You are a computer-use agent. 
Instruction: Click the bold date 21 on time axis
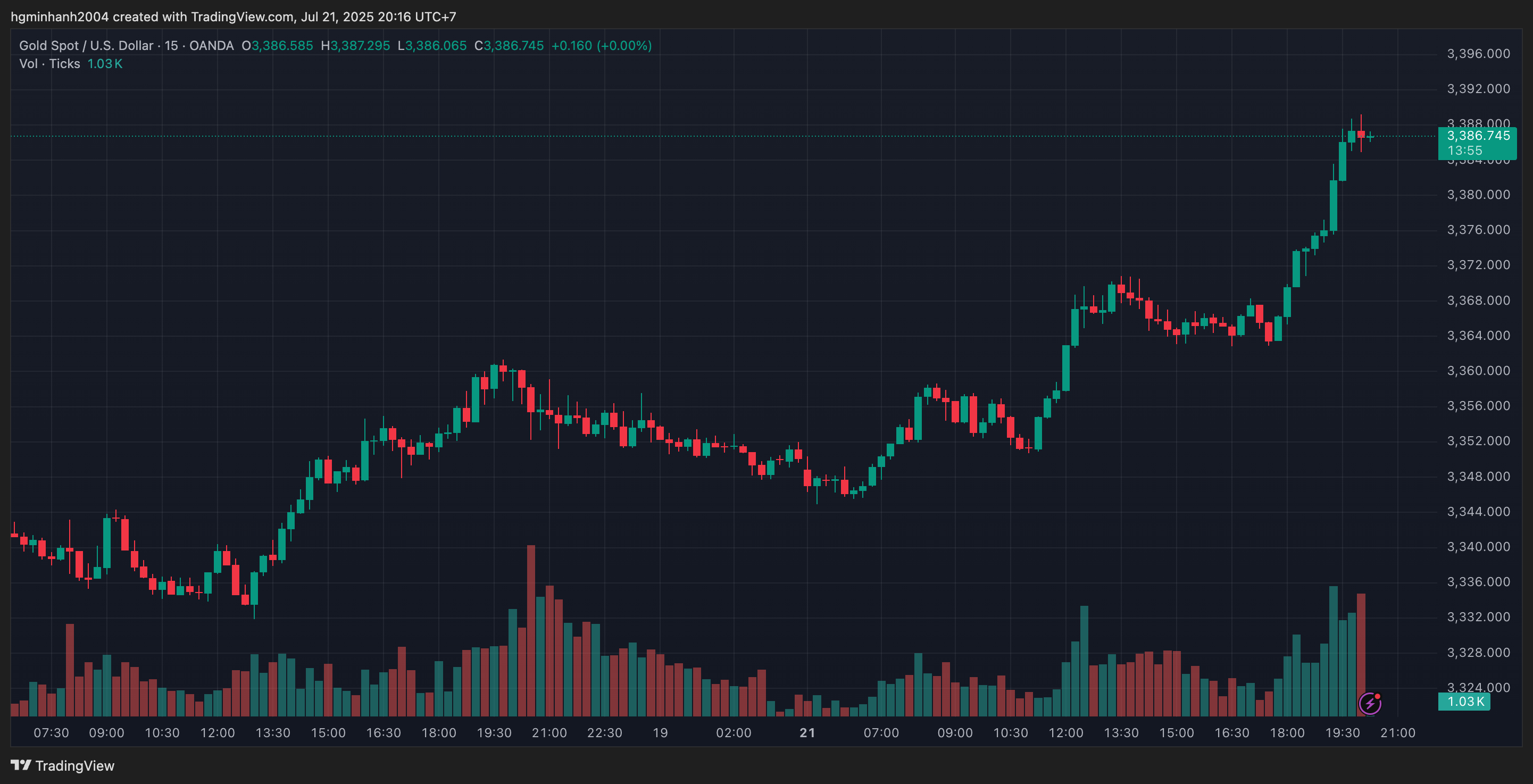tap(807, 733)
